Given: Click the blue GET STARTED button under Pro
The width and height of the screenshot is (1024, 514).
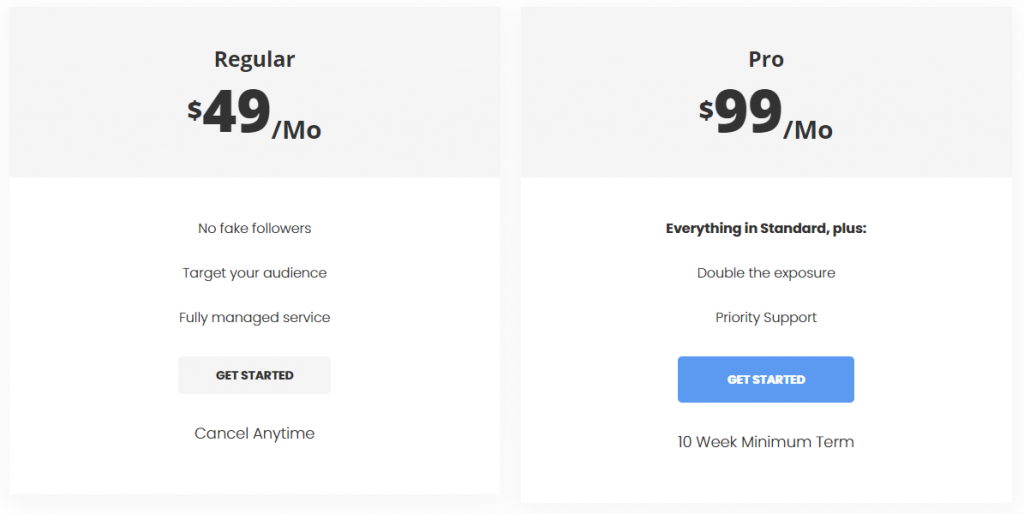Looking at the screenshot, I should [766, 379].
